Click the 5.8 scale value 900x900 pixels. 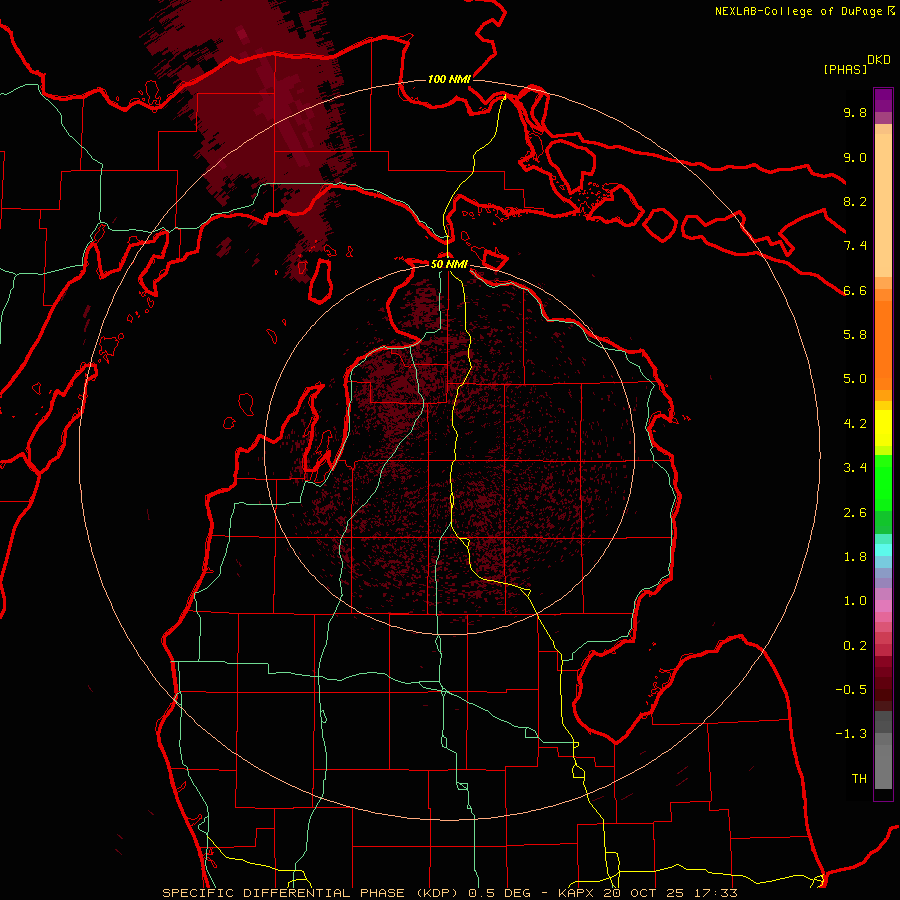[855, 335]
